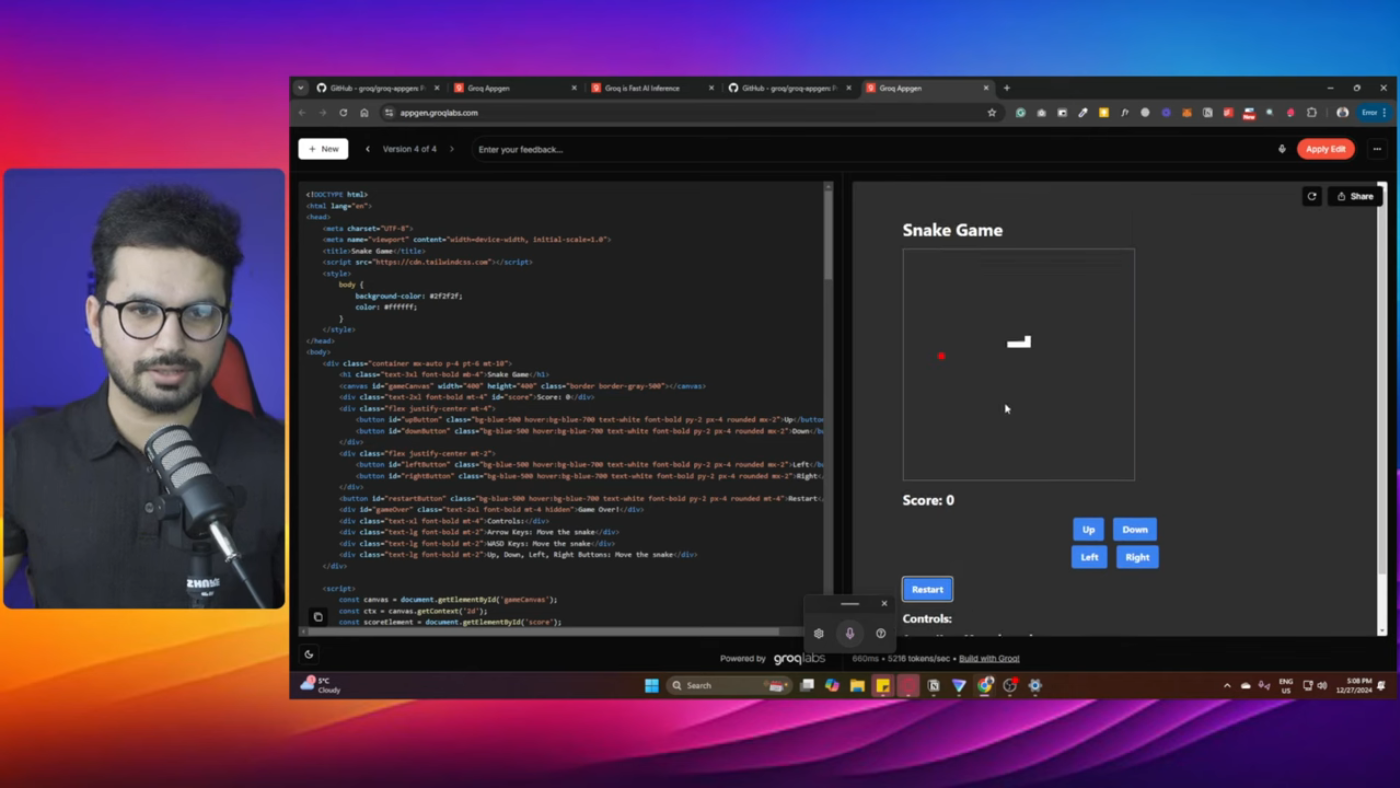Click the Down button in Snake Game

point(1135,529)
